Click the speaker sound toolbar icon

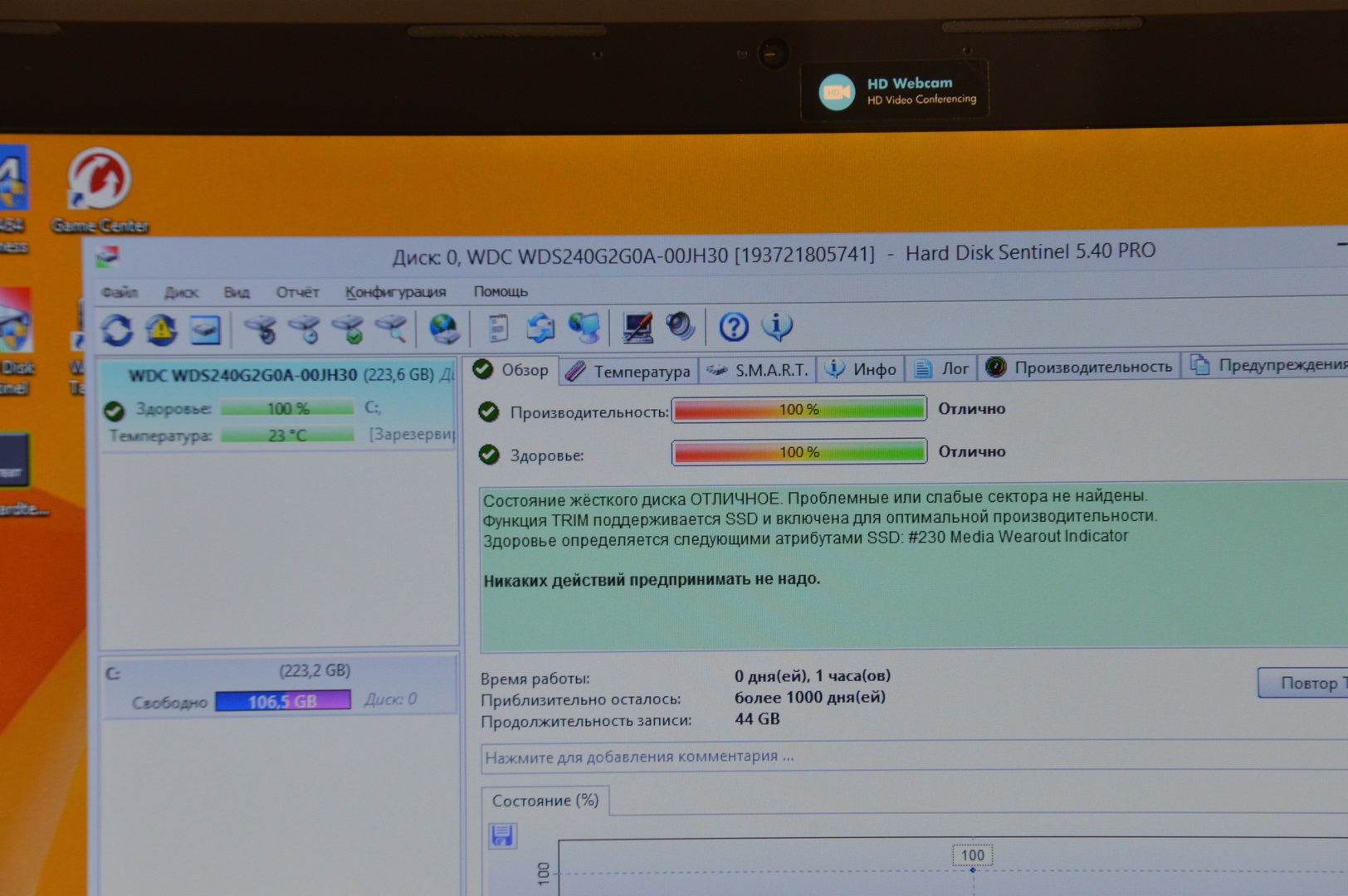(681, 326)
